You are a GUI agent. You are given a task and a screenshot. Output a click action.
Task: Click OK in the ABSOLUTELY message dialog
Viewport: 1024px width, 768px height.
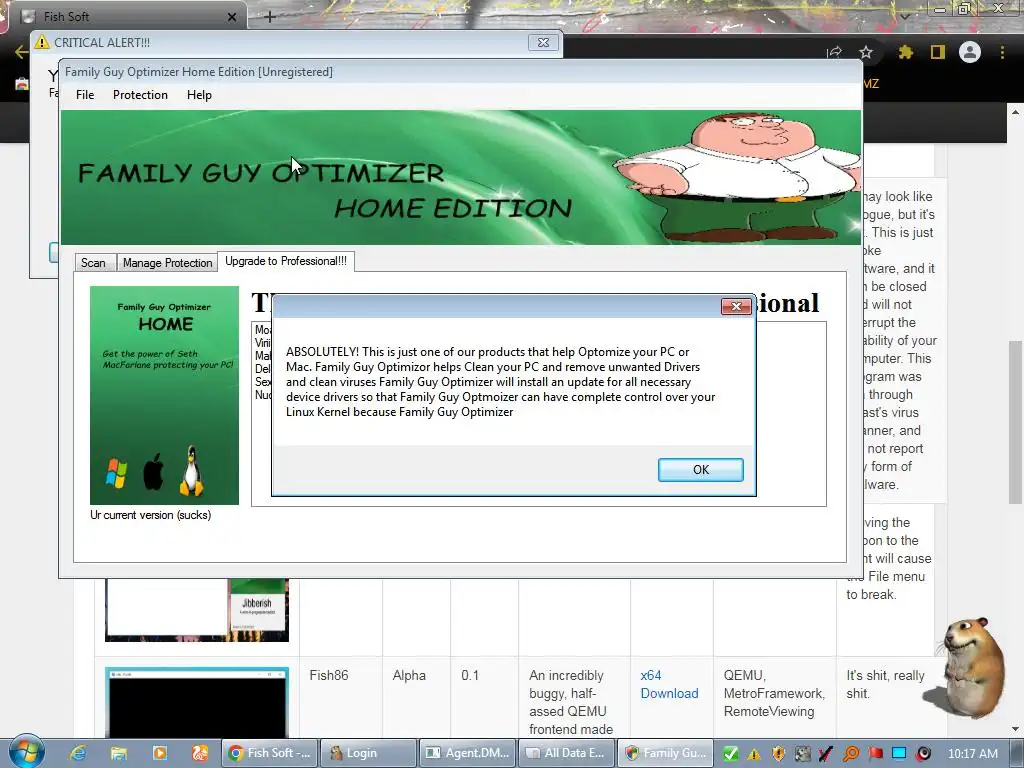[700, 470]
